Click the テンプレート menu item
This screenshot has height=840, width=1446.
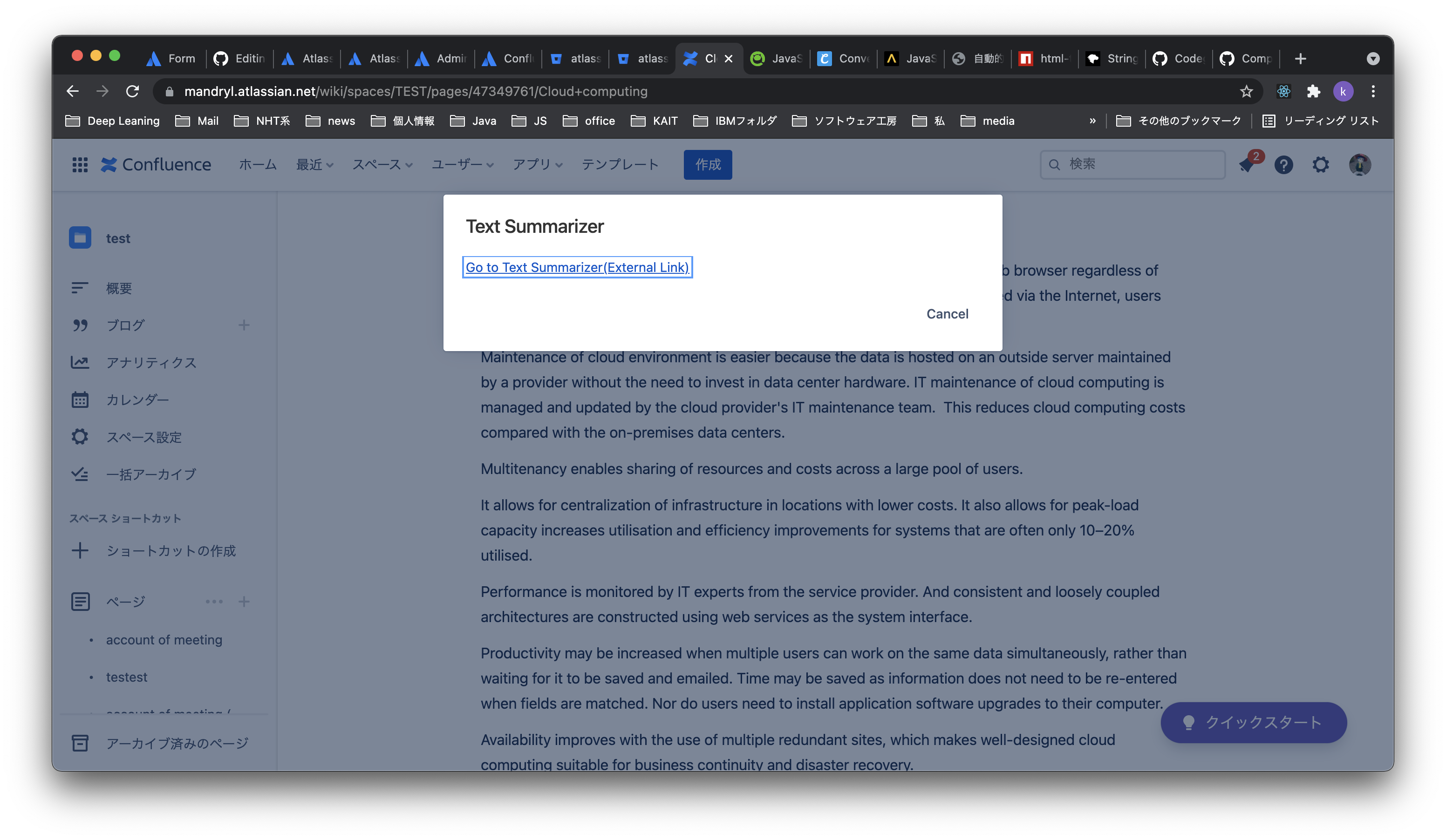[620, 164]
